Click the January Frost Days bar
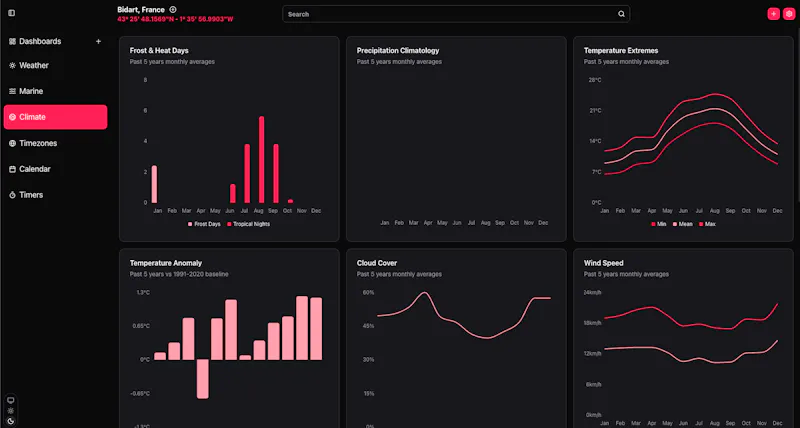The width and height of the screenshot is (800, 428). coord(155,185)
